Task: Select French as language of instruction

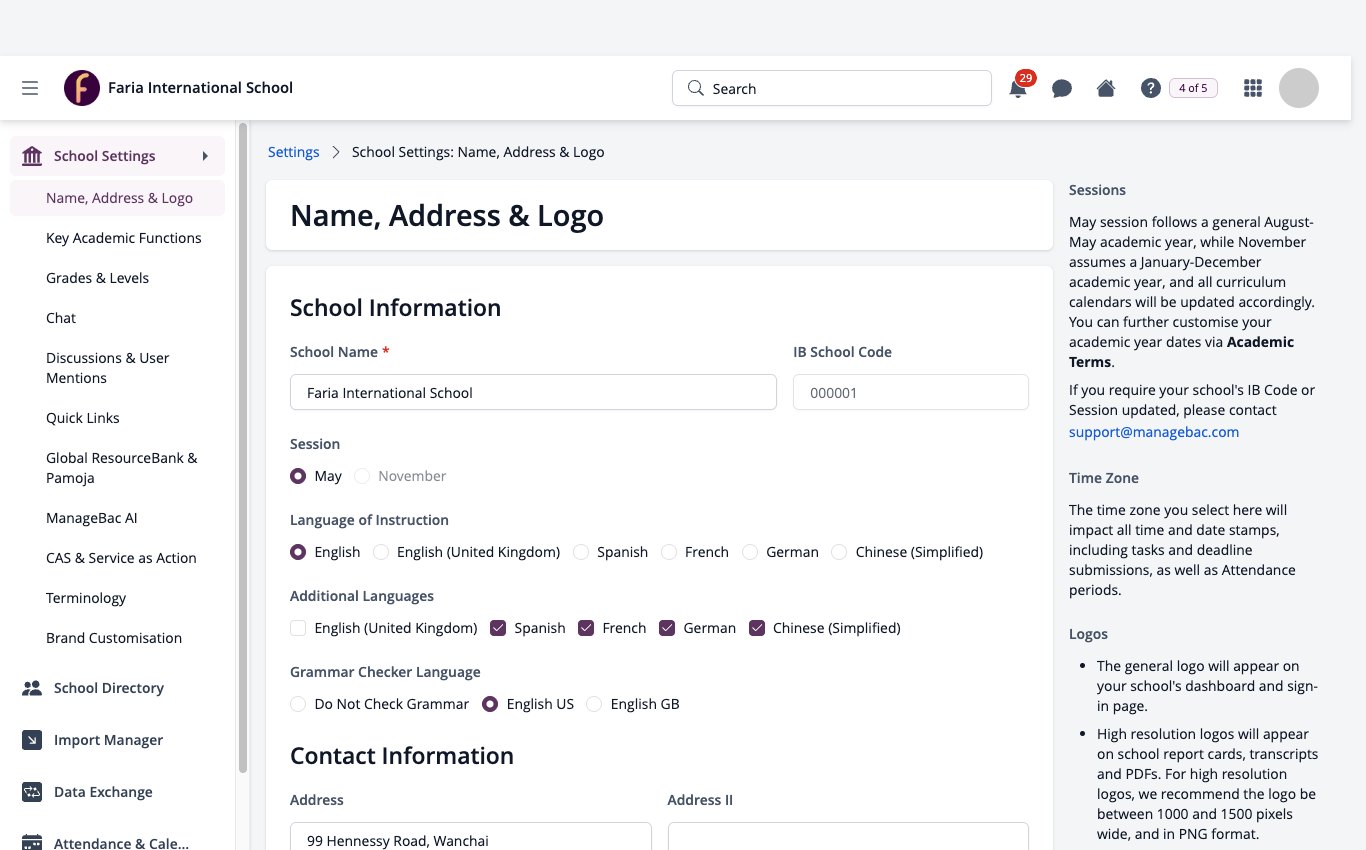Action: pyautogui.click(x=669, y=552)
